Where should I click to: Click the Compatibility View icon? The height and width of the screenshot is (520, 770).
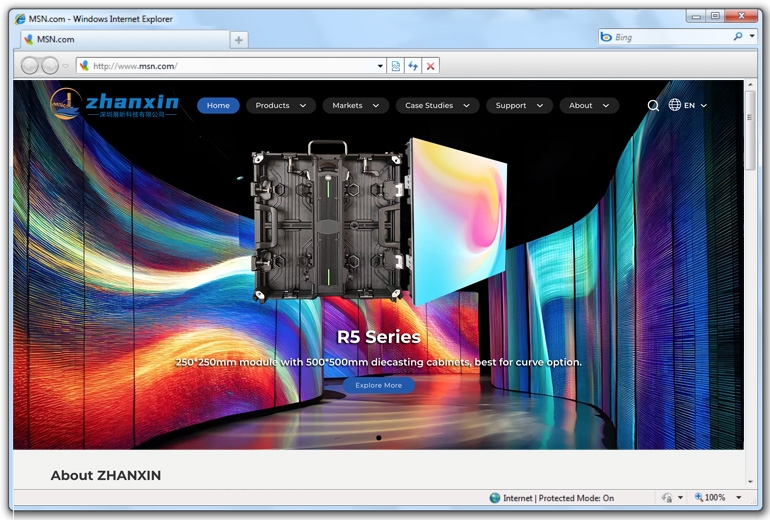[396, 66]
